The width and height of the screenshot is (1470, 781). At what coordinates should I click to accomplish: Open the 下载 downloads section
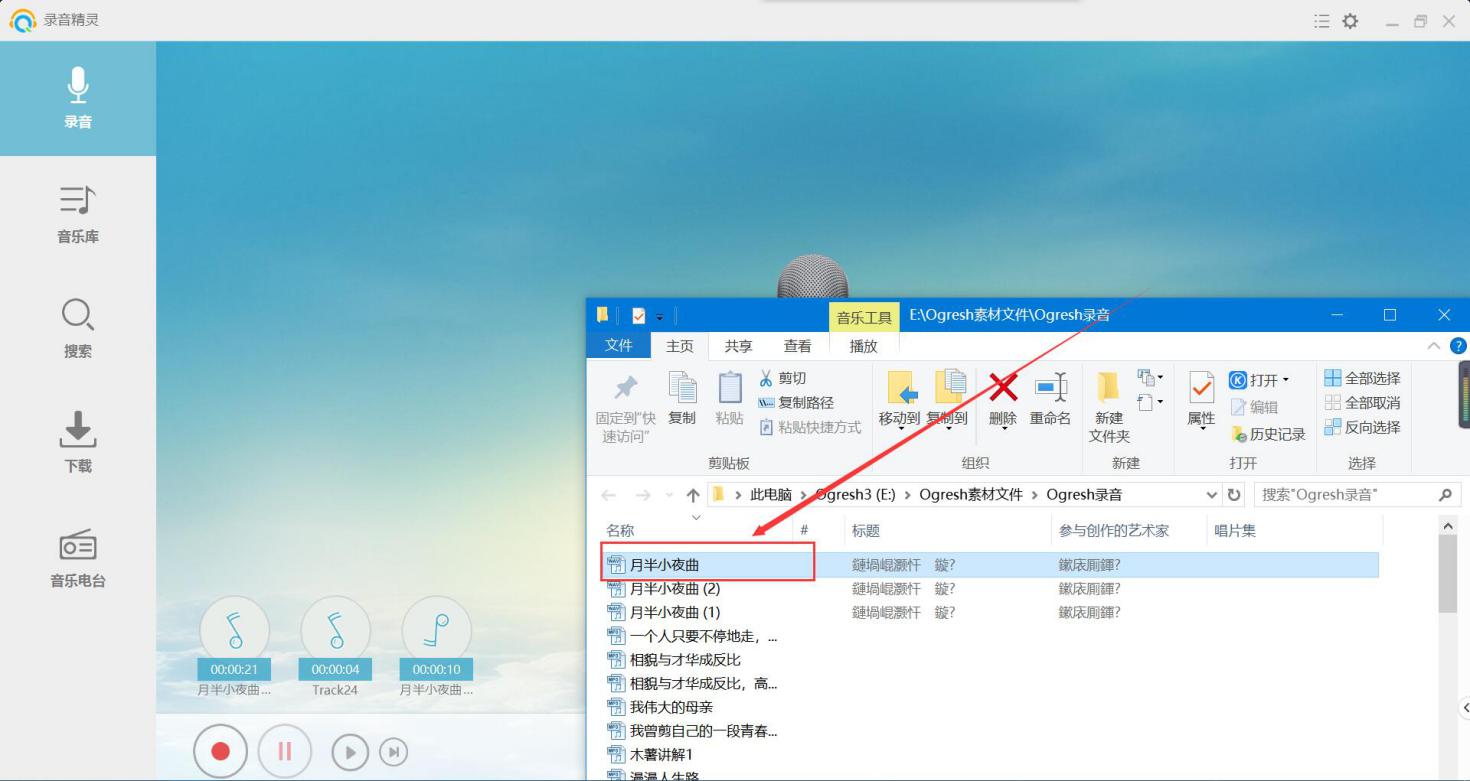(x=77, y=440)
